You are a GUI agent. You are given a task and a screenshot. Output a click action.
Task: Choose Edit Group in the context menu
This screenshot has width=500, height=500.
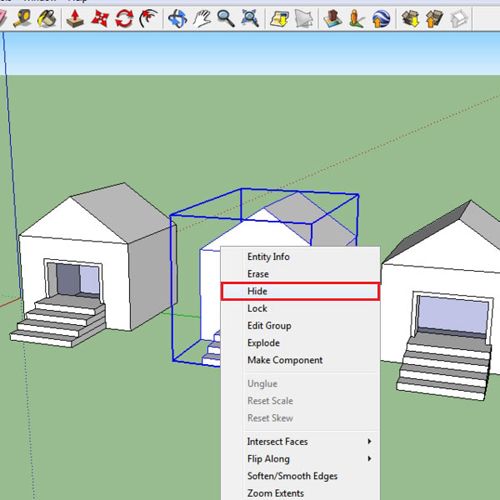pos(300,326)
